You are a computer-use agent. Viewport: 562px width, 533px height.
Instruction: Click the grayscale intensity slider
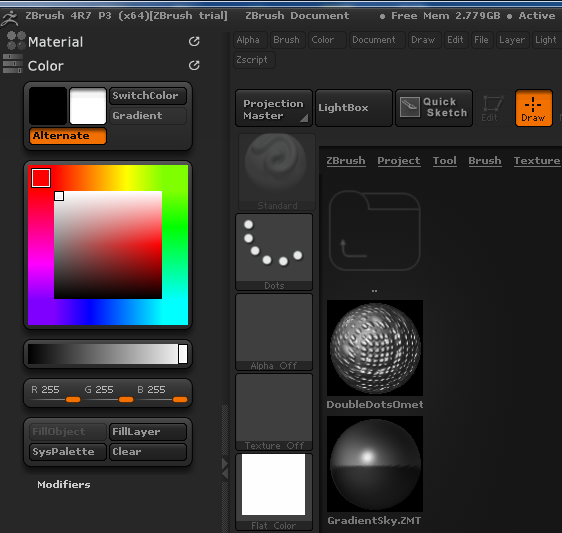click(x=108, y=354)
